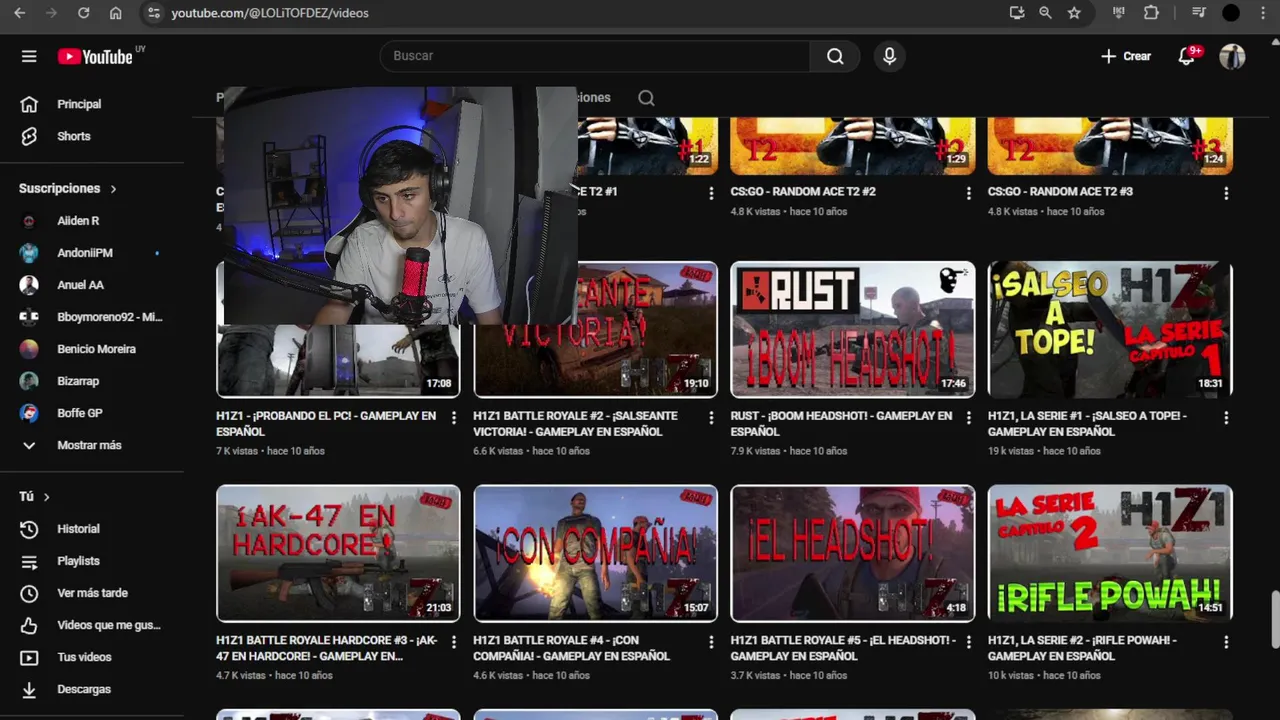Screen dimensions: 1280x720
Task: Expand the Suscripciones section arrow
Action: [113, 188]
